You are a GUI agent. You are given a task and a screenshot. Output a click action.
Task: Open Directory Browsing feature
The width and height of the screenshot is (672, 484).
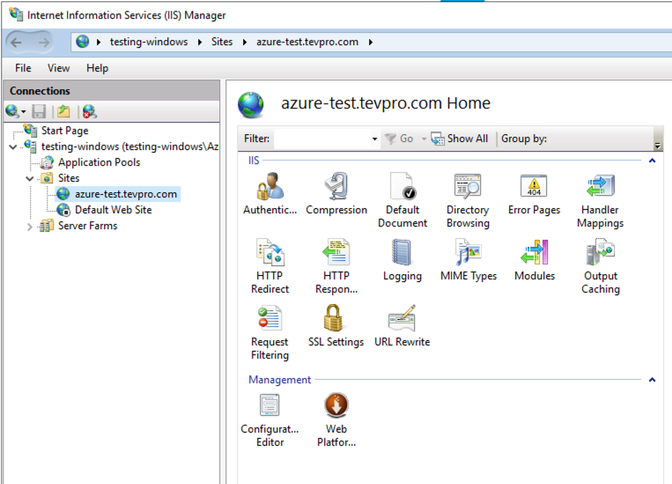[x=468, y=200]
